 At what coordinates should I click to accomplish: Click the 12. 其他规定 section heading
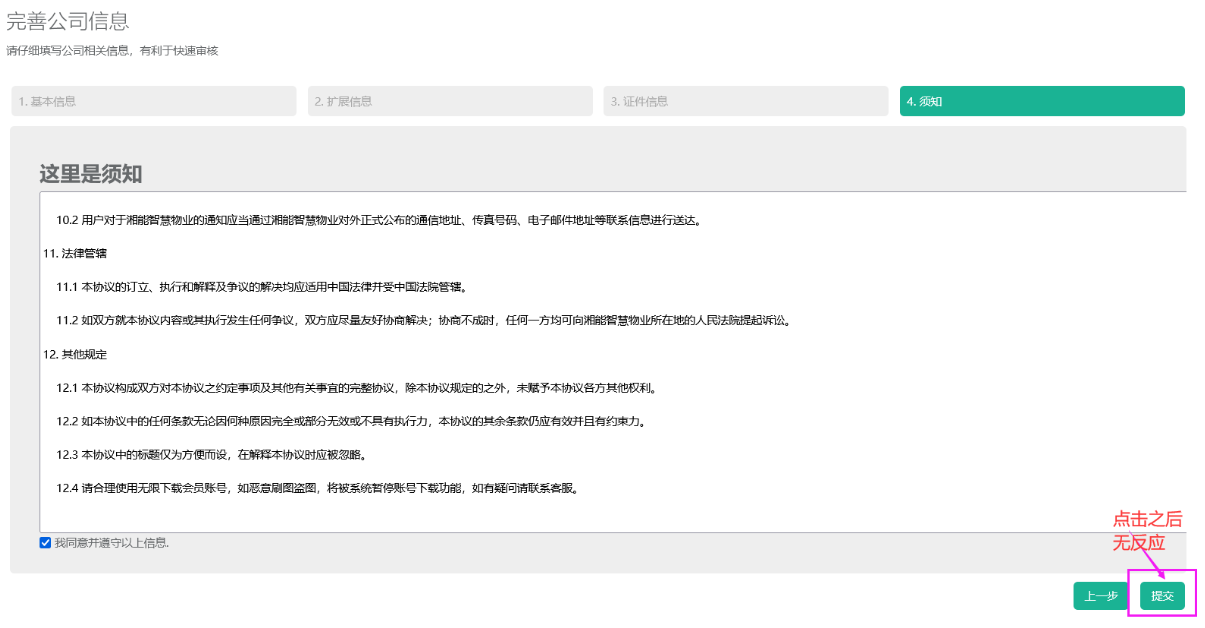tap(75, 354)
